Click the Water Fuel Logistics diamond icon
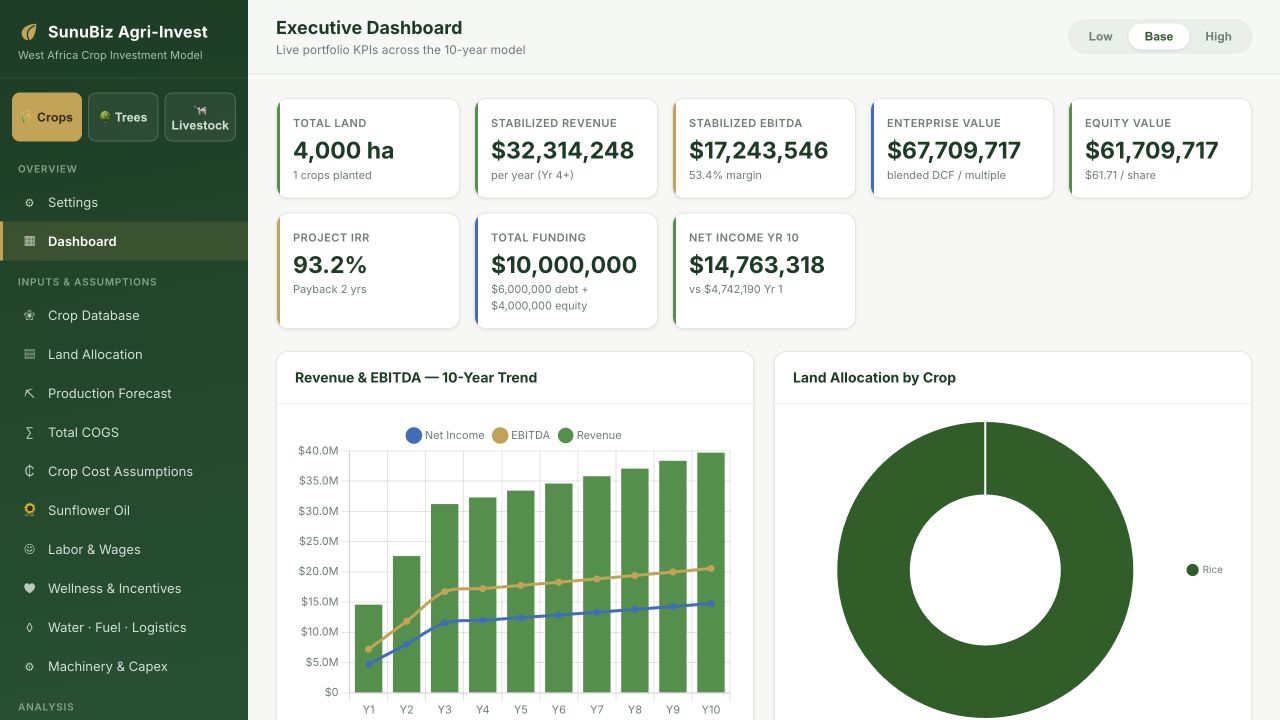The width and height of the screenshot is (1280, 720). 29,627
